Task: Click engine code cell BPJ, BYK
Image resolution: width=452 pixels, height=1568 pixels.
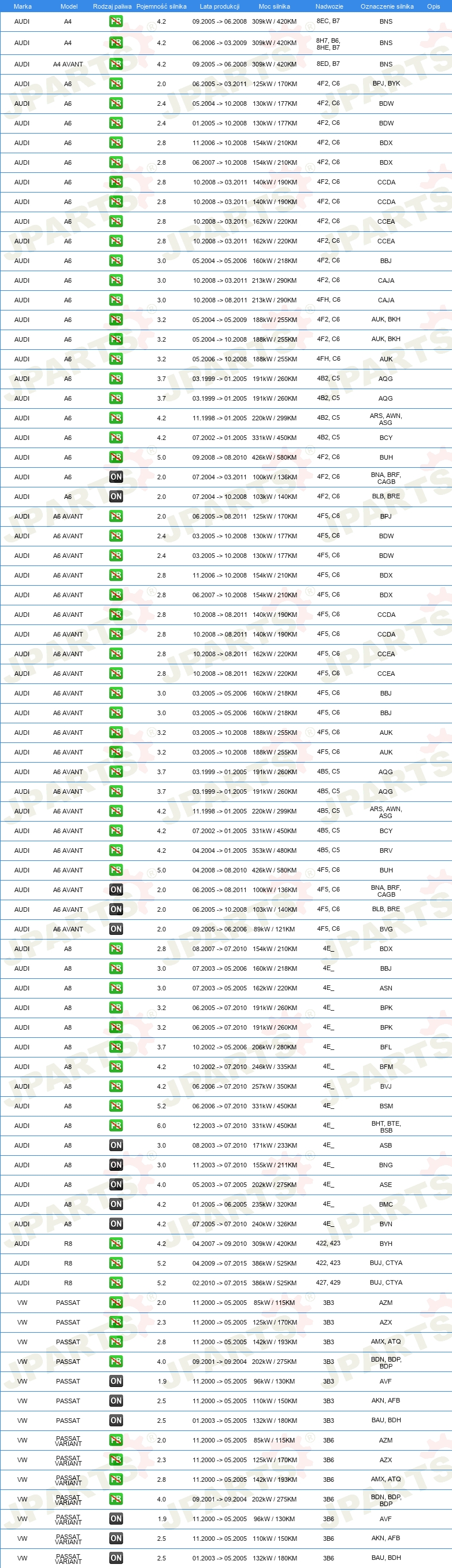Action: [x=386, y=83]
